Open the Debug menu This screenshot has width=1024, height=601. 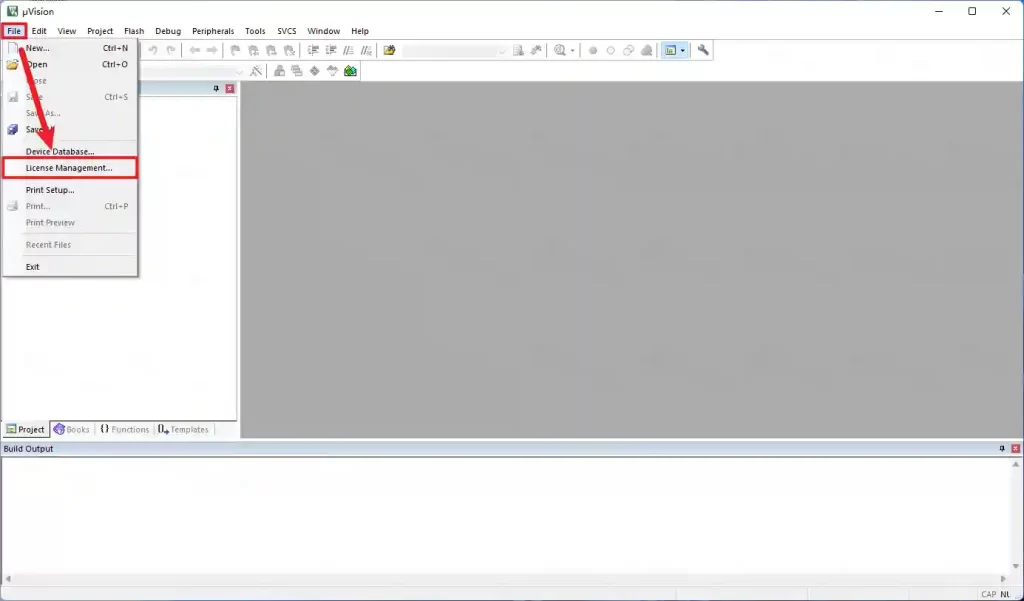click(x=168, y=31)
